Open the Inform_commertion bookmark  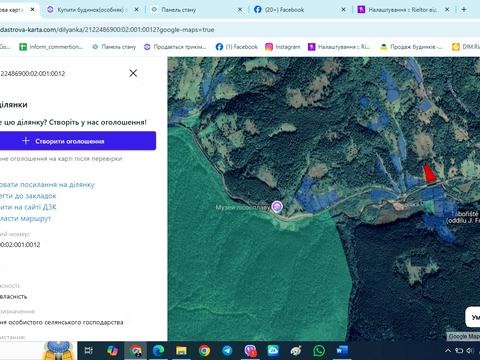point(51,47)
